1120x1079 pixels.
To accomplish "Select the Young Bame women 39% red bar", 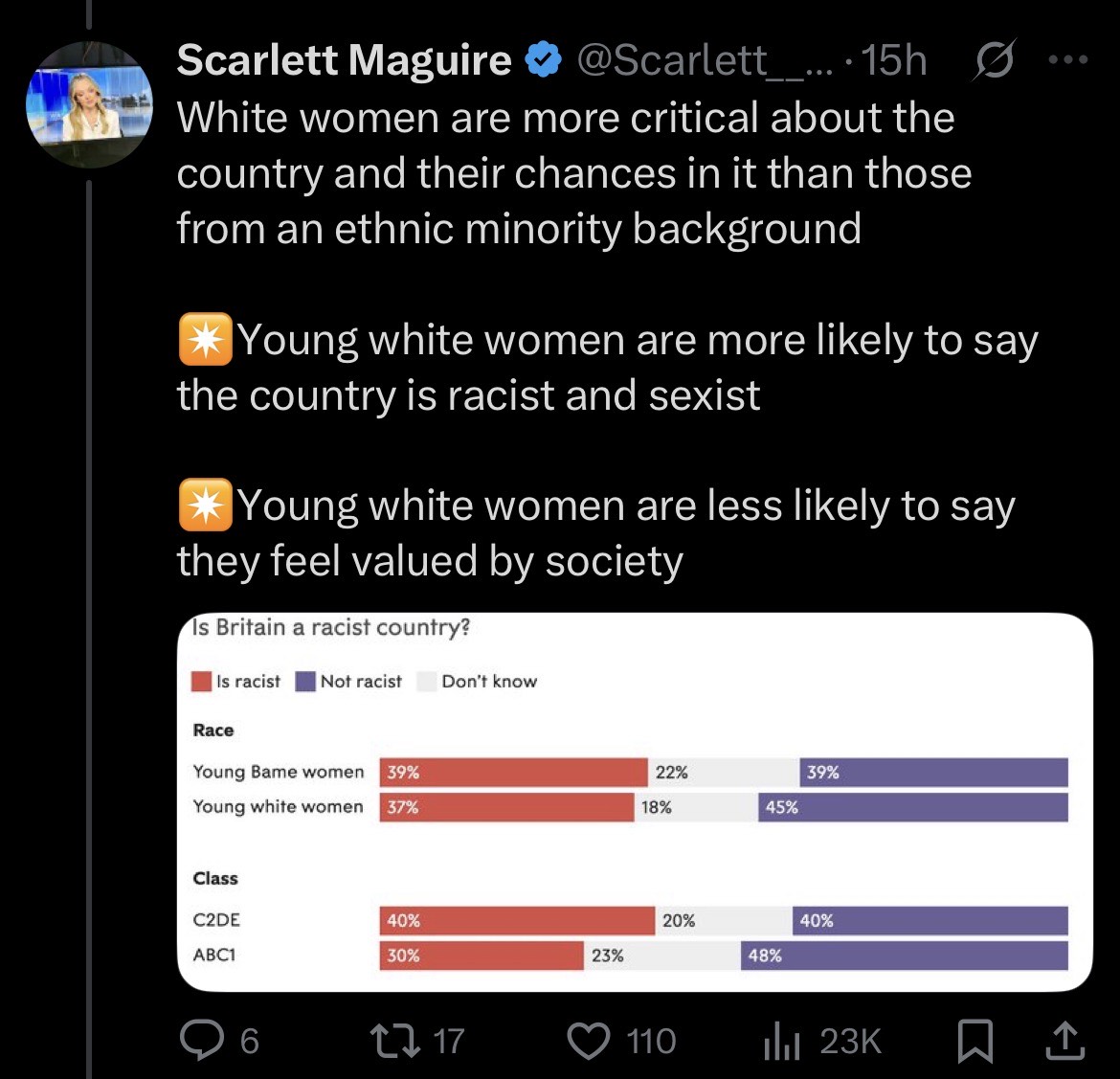I will pos(513,773).
